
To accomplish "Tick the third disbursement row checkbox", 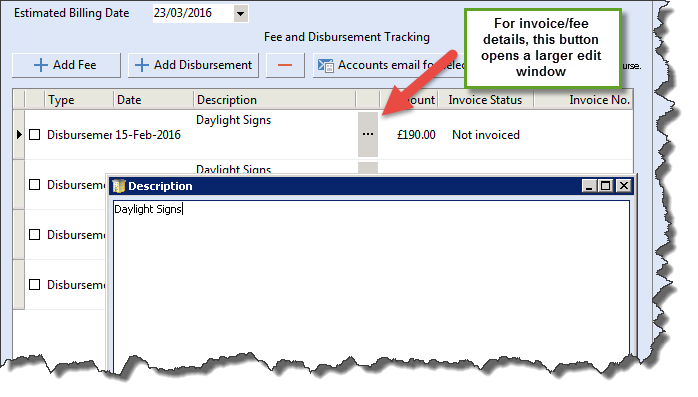I will point(34,235).
